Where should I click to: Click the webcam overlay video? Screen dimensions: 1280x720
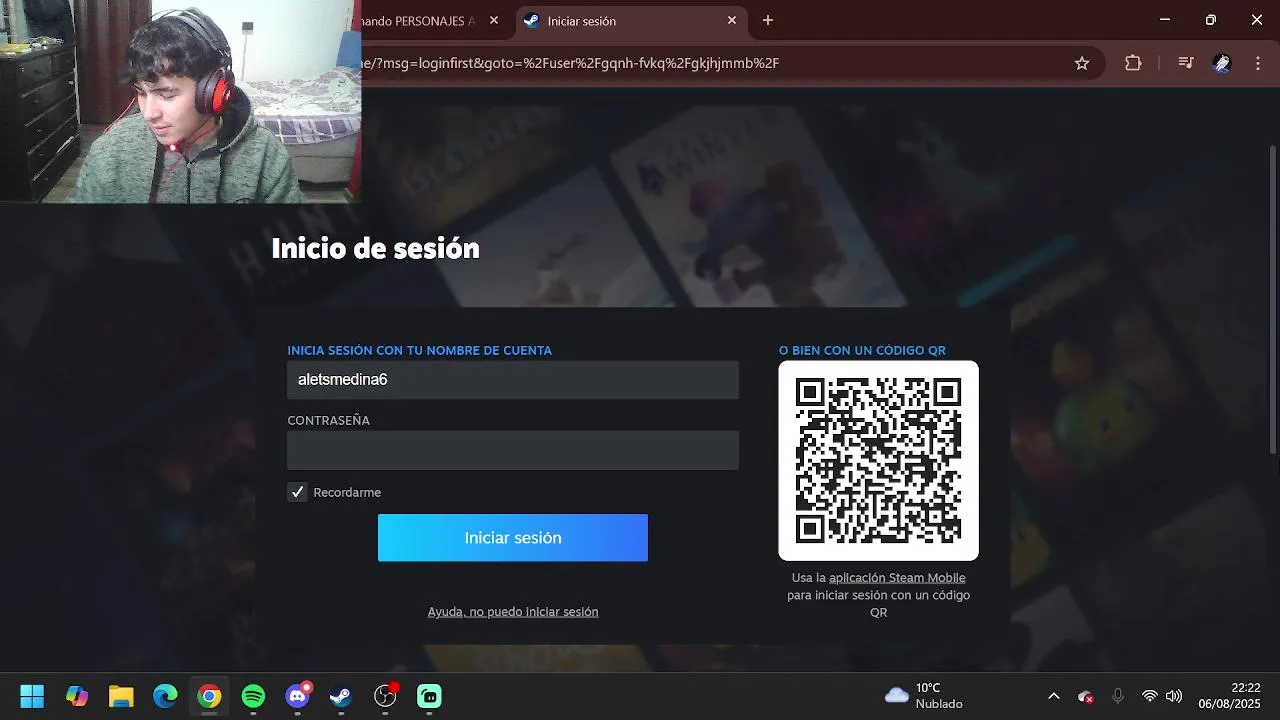pos(180,101)
